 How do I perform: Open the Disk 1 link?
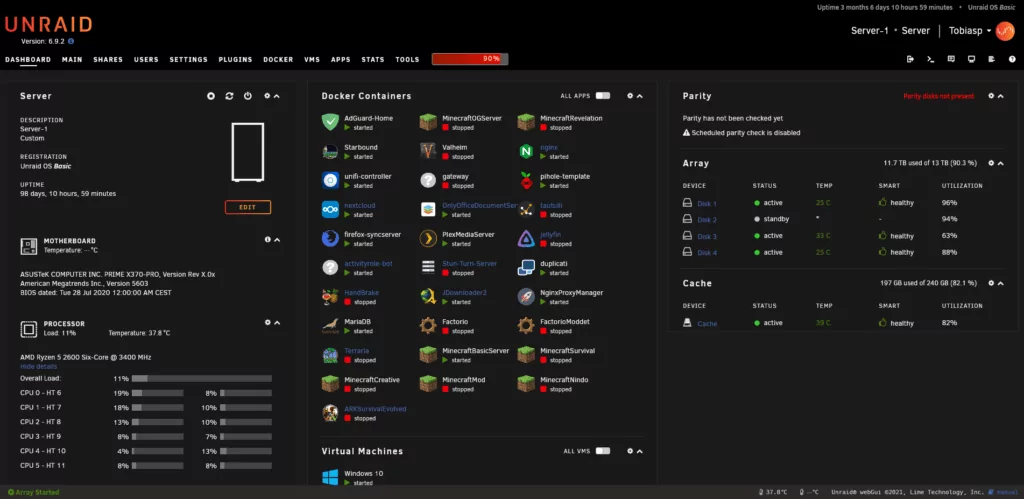707,203
